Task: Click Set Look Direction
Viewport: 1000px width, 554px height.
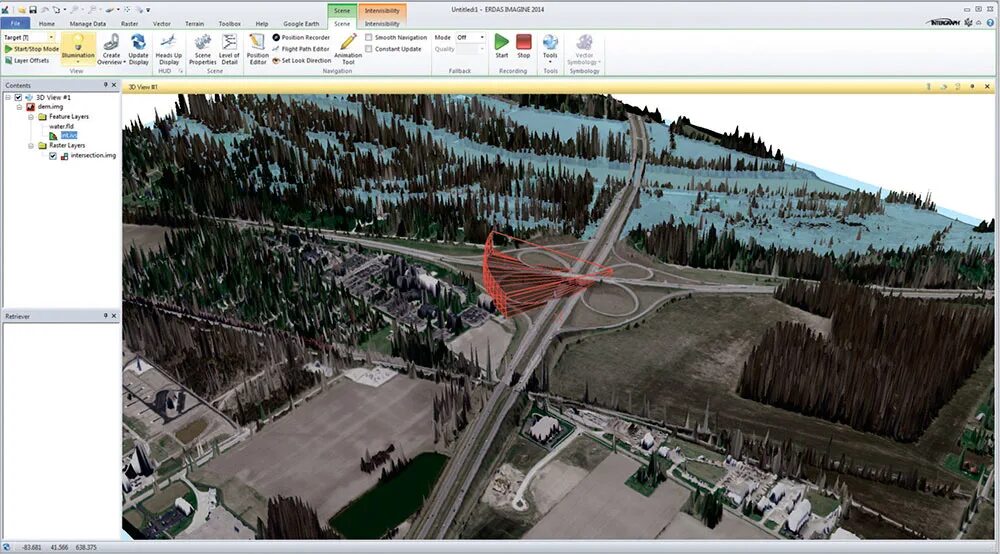Action: pos(302,61)
